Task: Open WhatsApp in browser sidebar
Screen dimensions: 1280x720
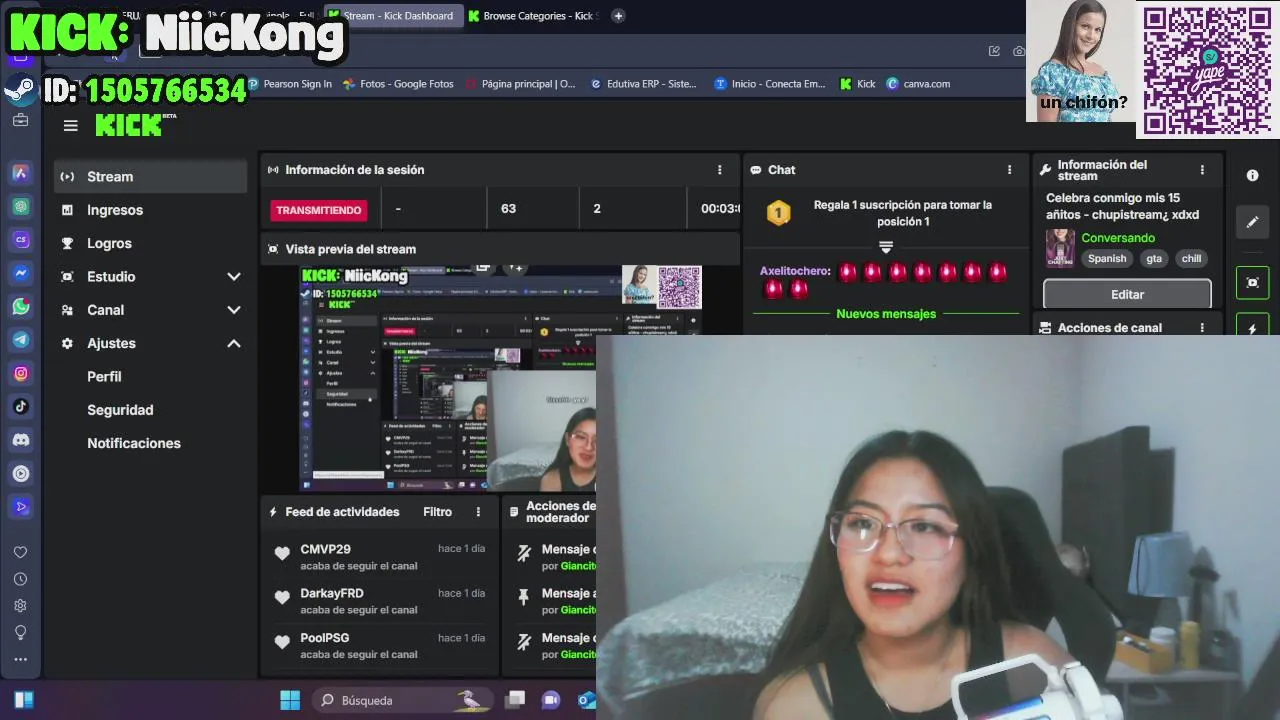Action: (x=21, y=307)
